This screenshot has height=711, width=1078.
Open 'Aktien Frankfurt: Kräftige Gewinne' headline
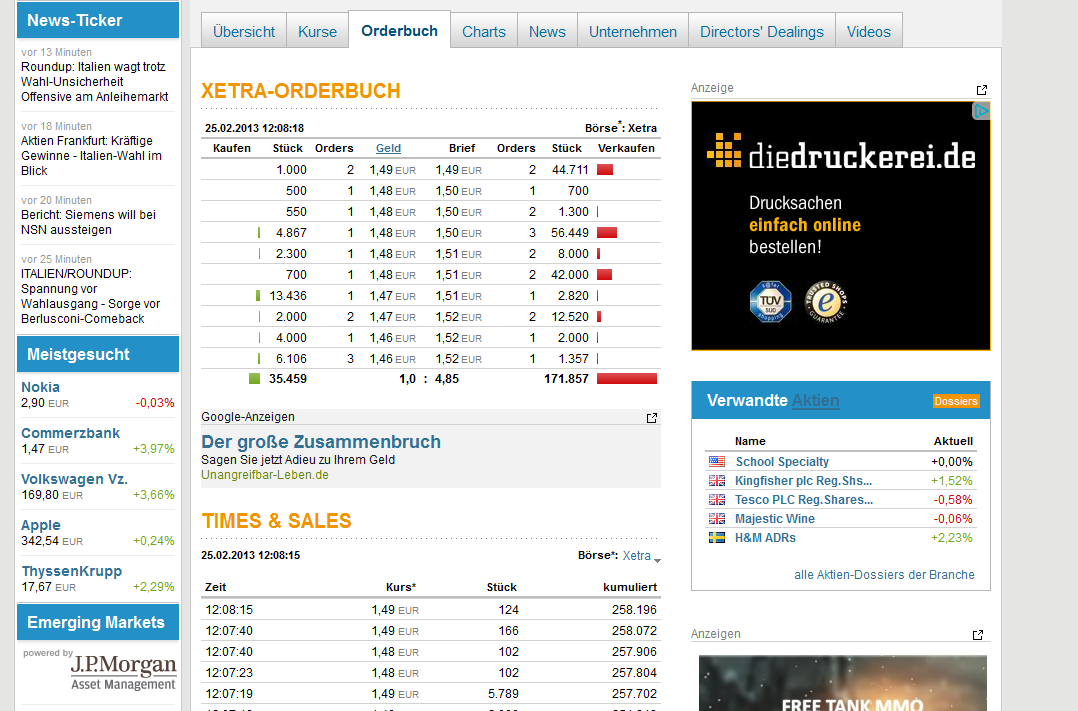tap(91, 155)
